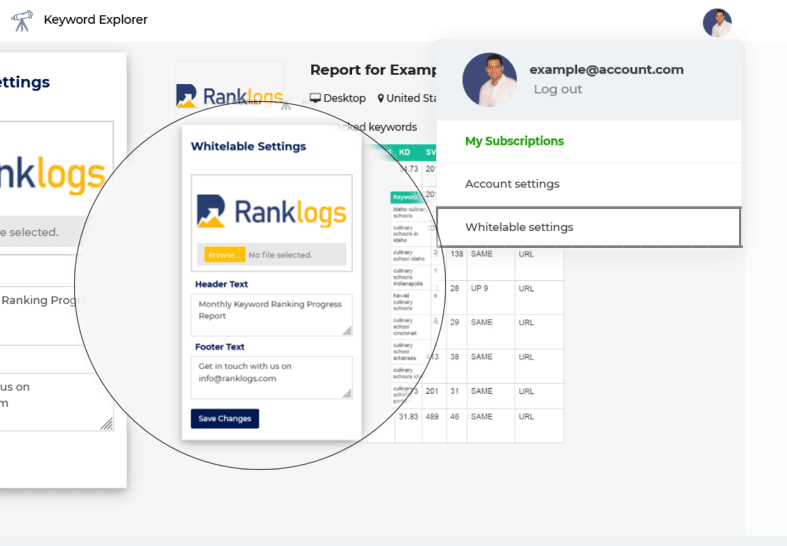Click the yellow Browse file button

point(224,255)
